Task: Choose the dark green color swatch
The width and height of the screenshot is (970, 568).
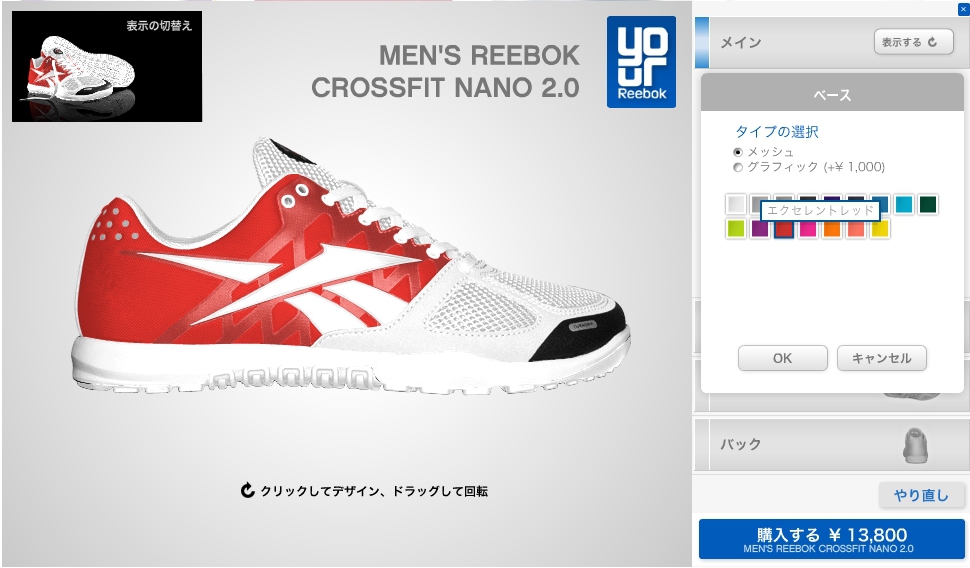Action: [928, 204]
